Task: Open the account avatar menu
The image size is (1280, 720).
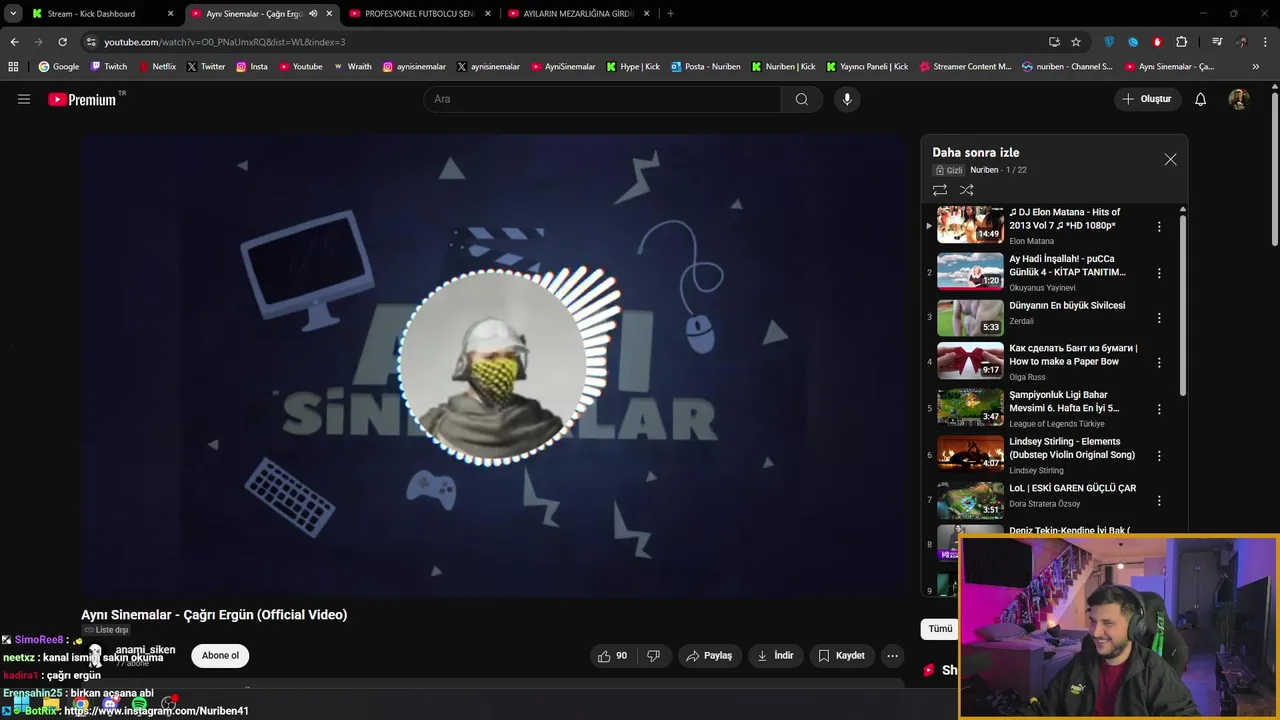Action: (x=1239, y=99)
